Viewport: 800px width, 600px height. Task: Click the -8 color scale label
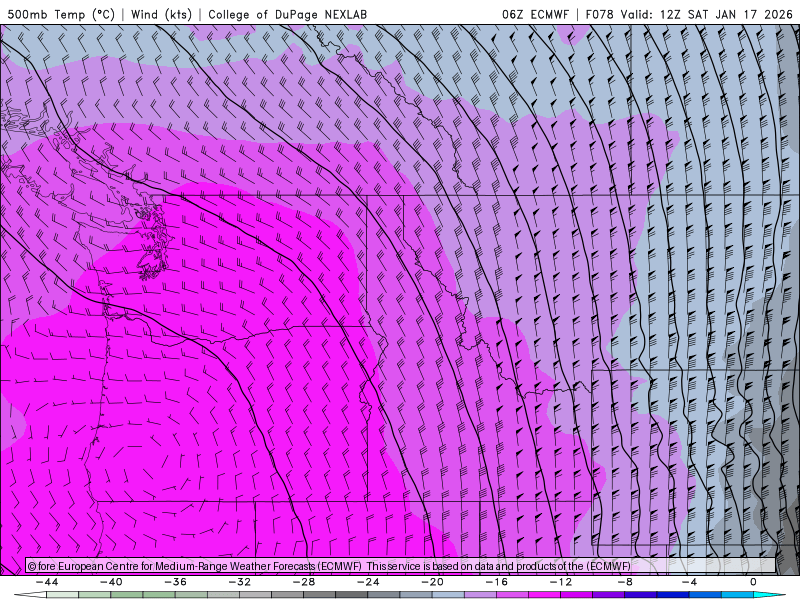[625, 582]
